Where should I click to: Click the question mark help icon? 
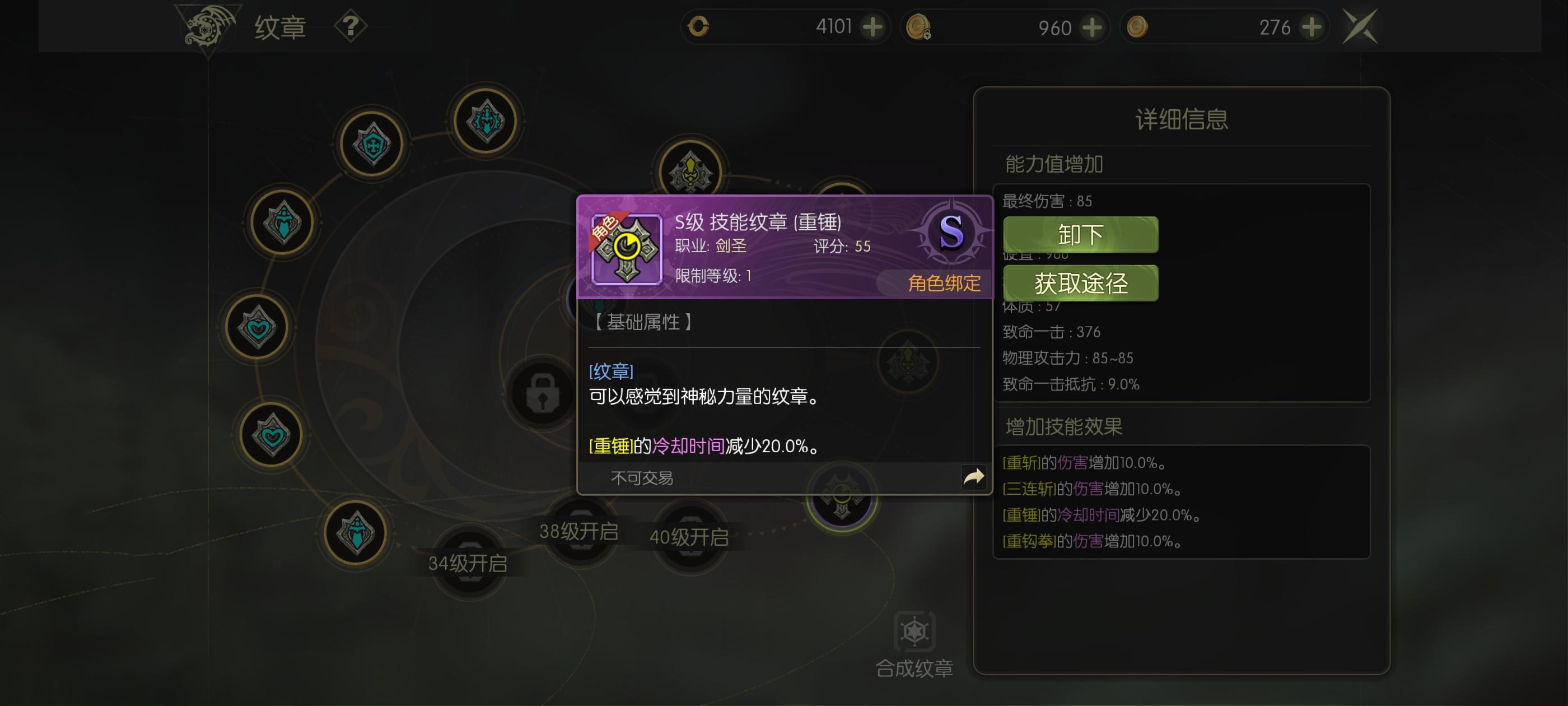351,27
